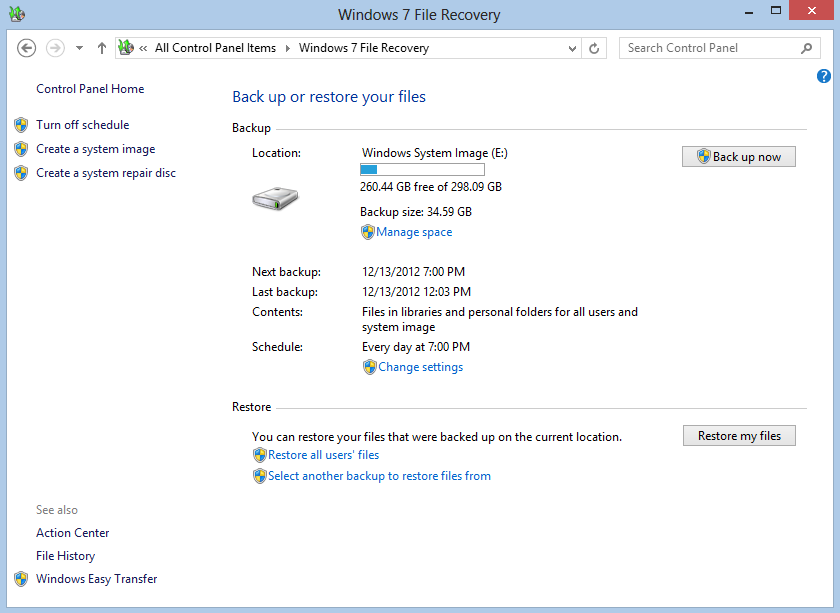This screenshot has height=613, width=840.
Task: Select All Control Panel Items breadcrumb
Action: pyautogui.click(x=215, y=48)
